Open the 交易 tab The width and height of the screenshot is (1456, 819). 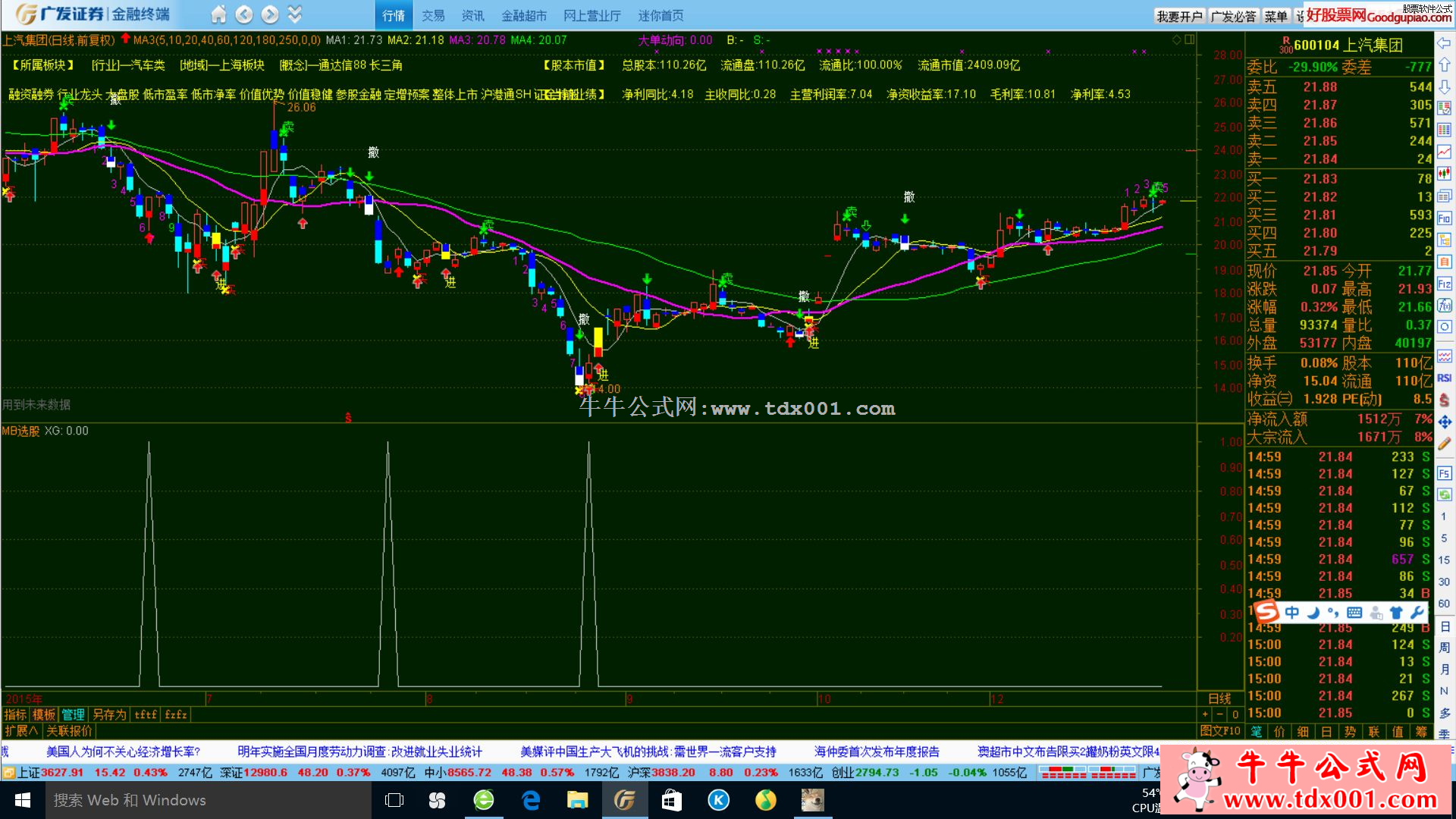coord(433,15)
